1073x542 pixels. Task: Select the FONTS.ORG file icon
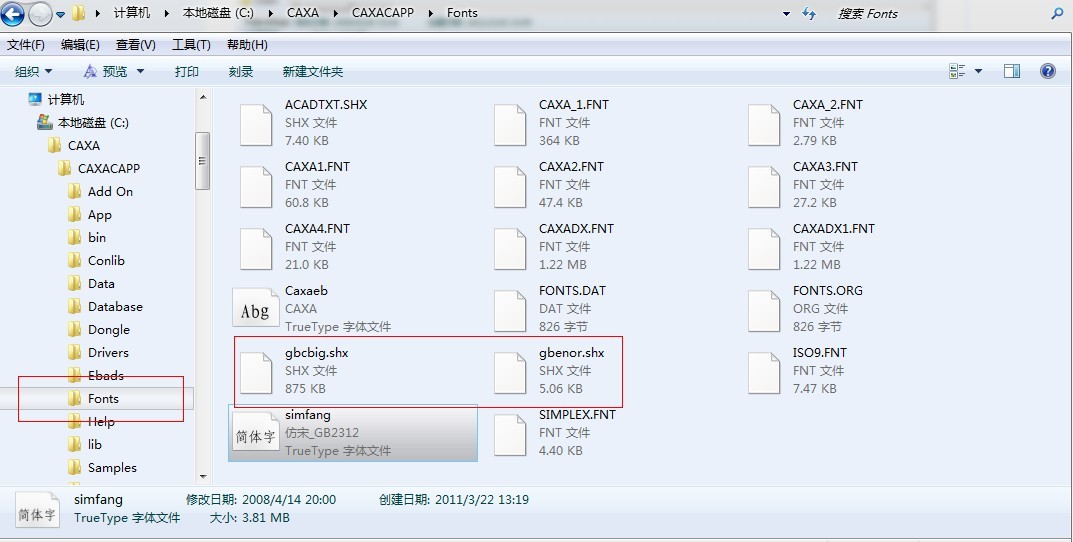pyautogui.click(x=764, y=311)
